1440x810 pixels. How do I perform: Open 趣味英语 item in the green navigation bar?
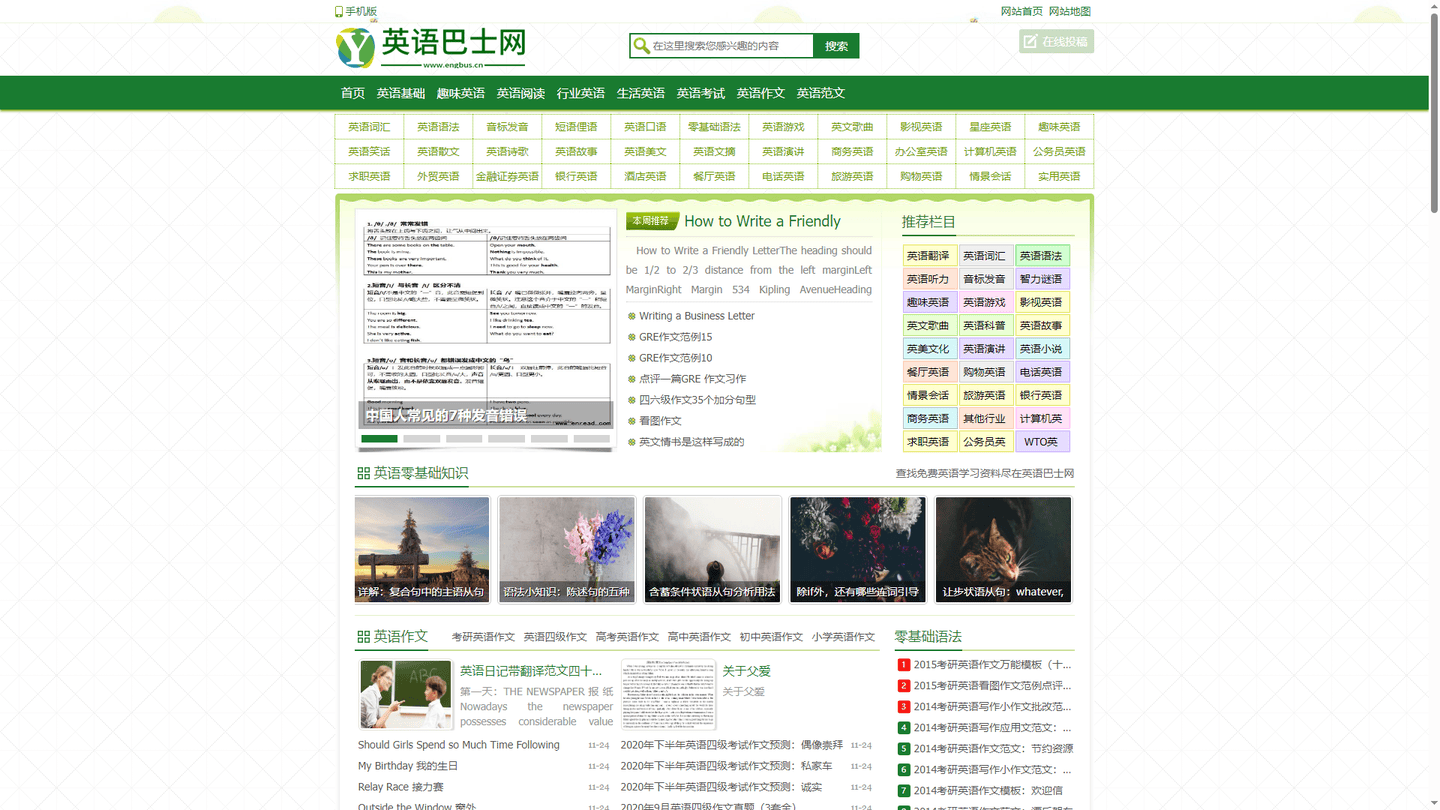click(x=461, y=93)
